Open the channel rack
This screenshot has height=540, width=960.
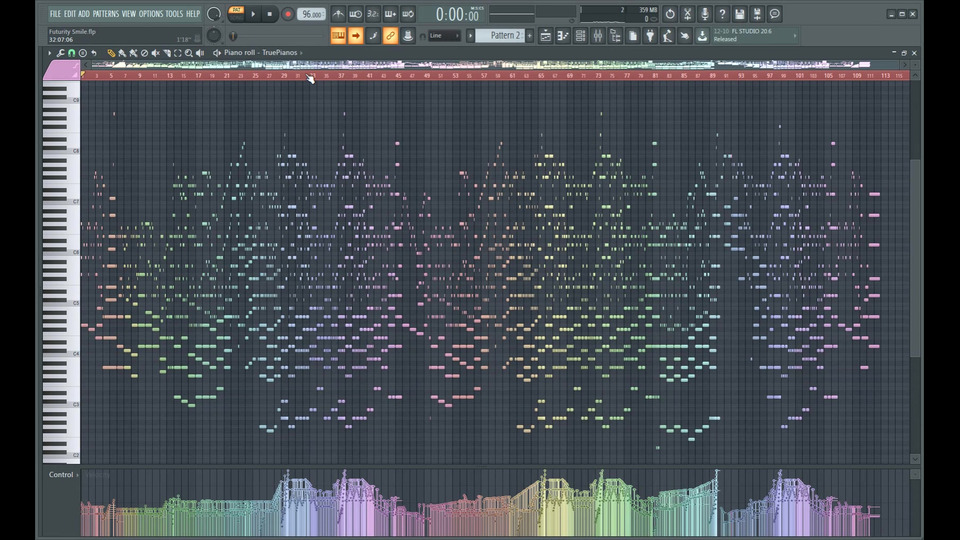pos(580,36)
